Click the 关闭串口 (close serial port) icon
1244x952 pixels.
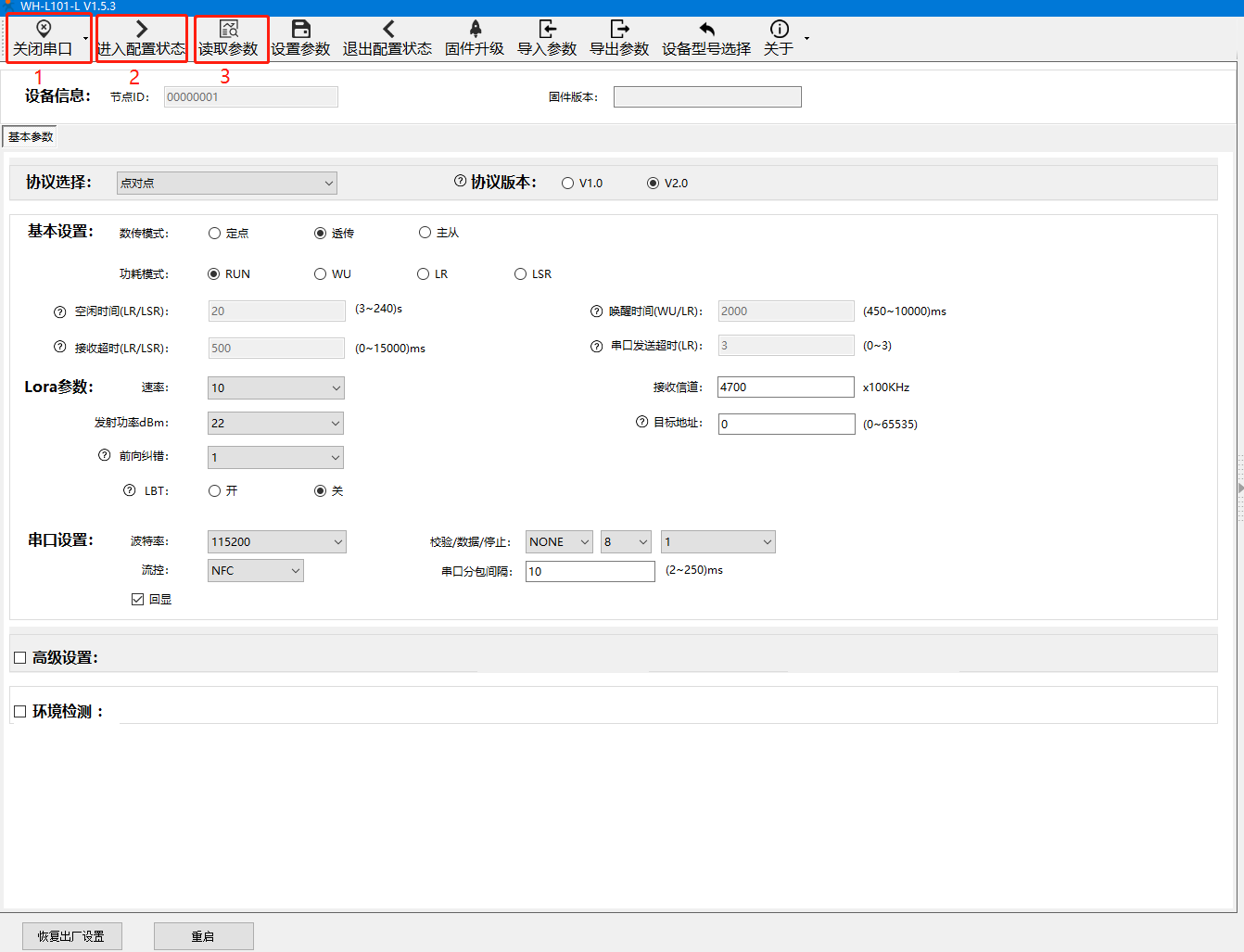click(x=44, y=29)
